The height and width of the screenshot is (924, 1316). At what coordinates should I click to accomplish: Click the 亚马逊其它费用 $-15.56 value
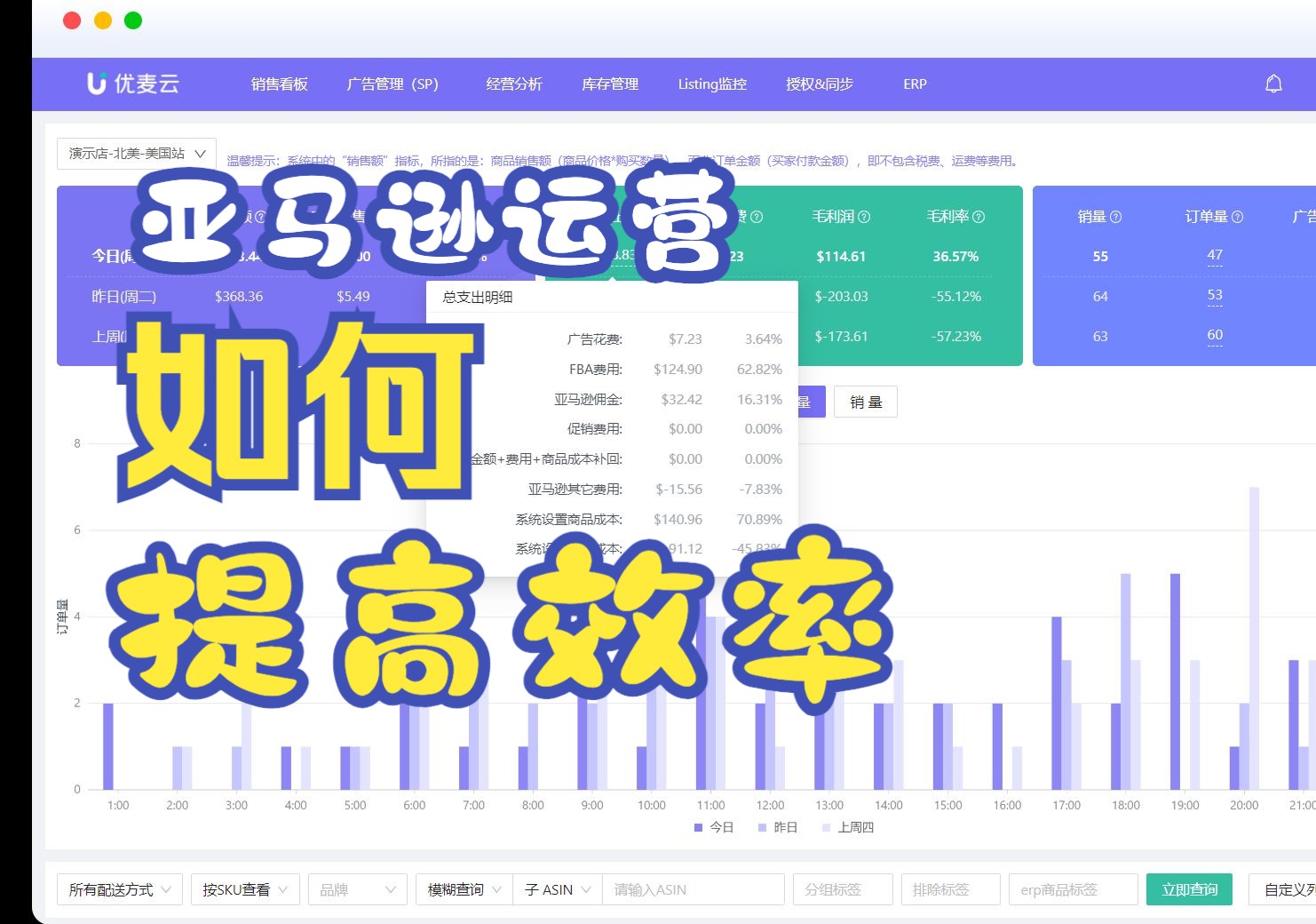click(678, 490)
